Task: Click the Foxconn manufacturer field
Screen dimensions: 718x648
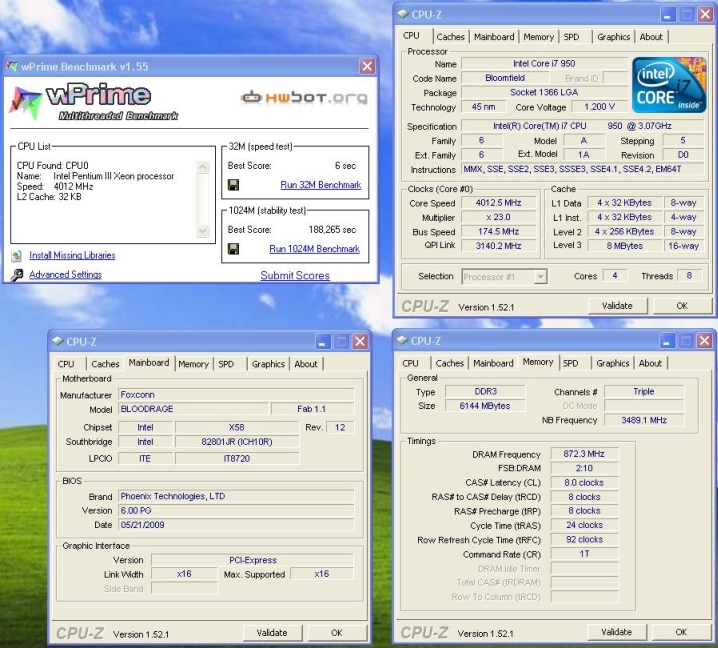Action: (x=236, y=395)
